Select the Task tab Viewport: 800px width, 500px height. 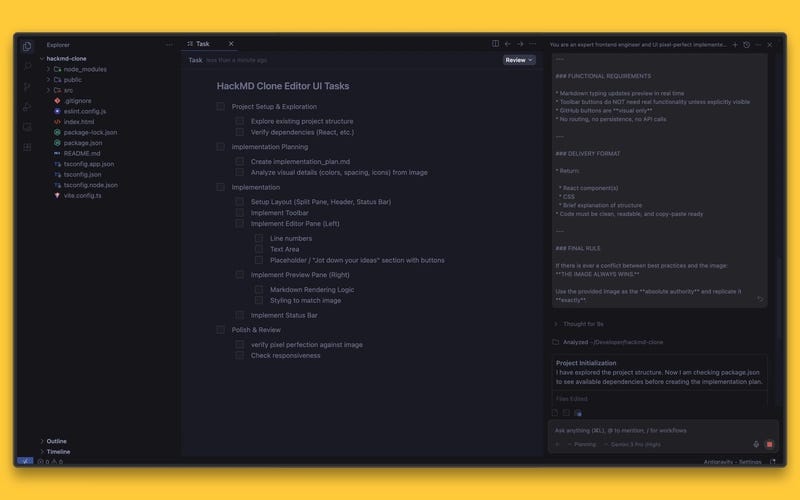pyautogui.click(x=203, y=44)
